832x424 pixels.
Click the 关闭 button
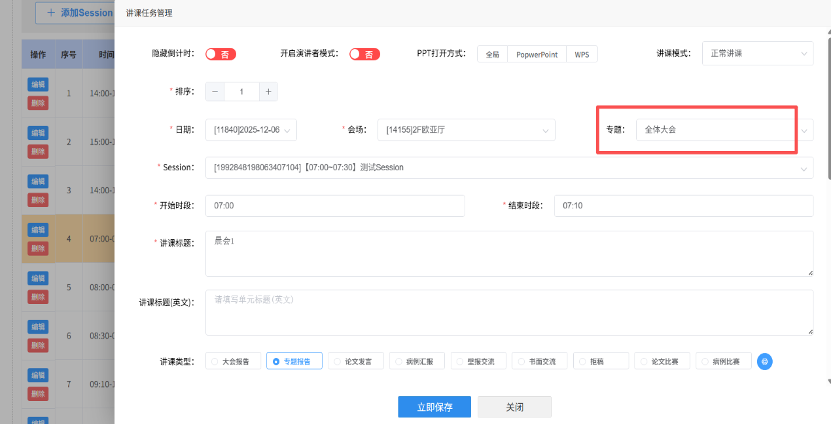[x=514, y=407]
